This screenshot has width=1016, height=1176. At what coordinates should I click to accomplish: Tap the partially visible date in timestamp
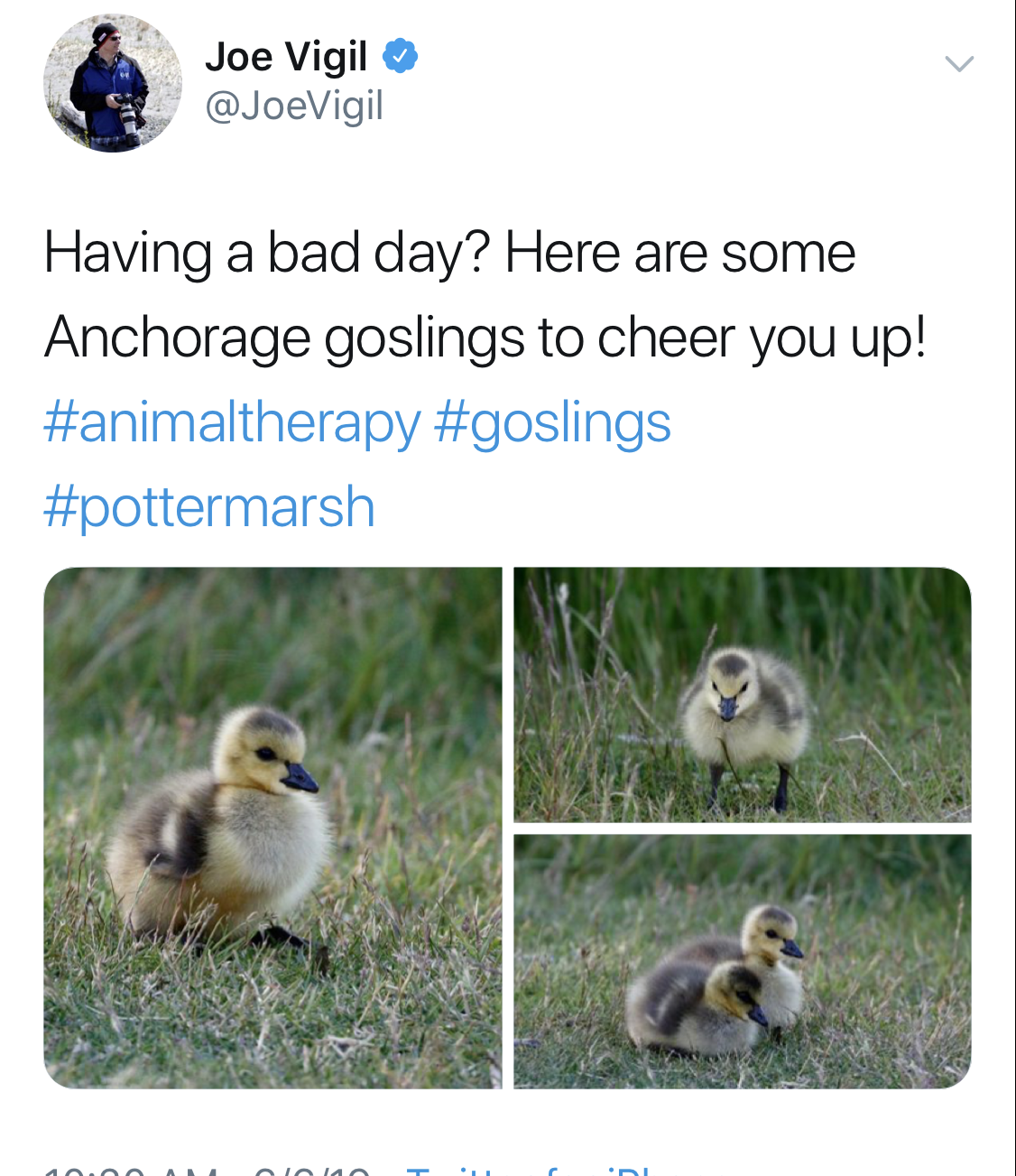point(312,1171)
